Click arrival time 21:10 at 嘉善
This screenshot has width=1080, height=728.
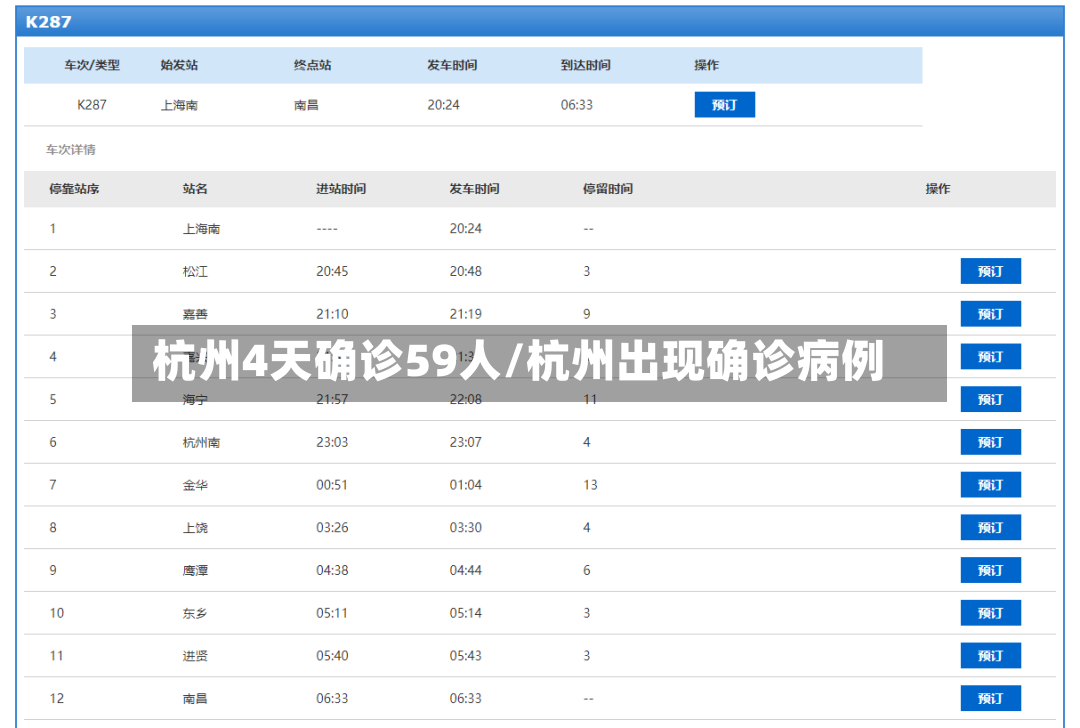[332, 314]
